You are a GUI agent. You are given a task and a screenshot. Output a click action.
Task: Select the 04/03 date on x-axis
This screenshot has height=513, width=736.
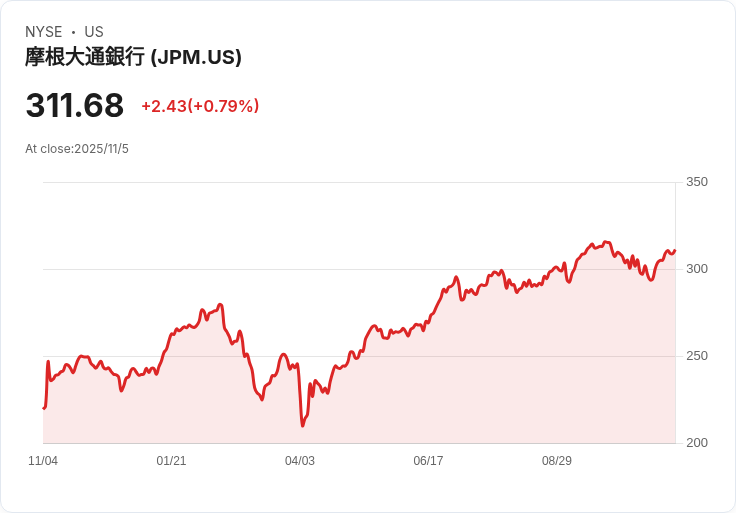[x=300, y=461]
